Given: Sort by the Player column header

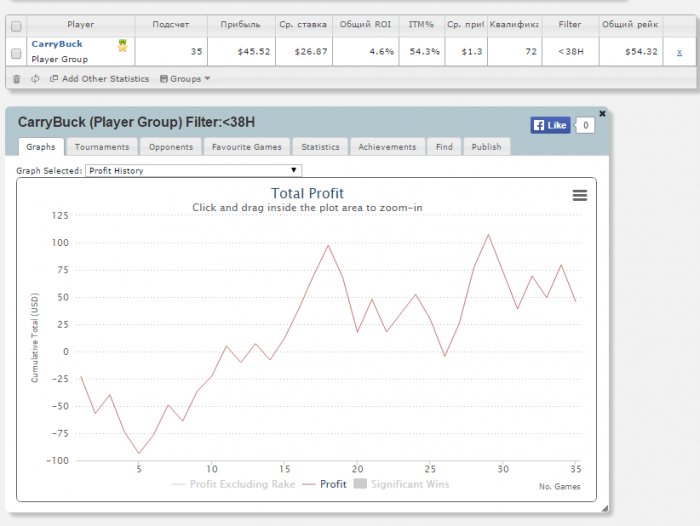Looking at the screenshot, I should [81, 25].
